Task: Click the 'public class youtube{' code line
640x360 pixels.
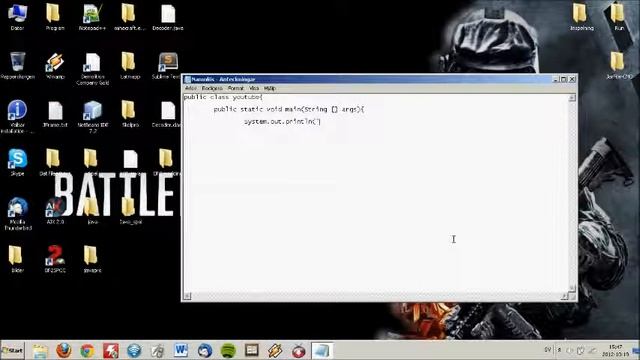Action: point(223,97)
